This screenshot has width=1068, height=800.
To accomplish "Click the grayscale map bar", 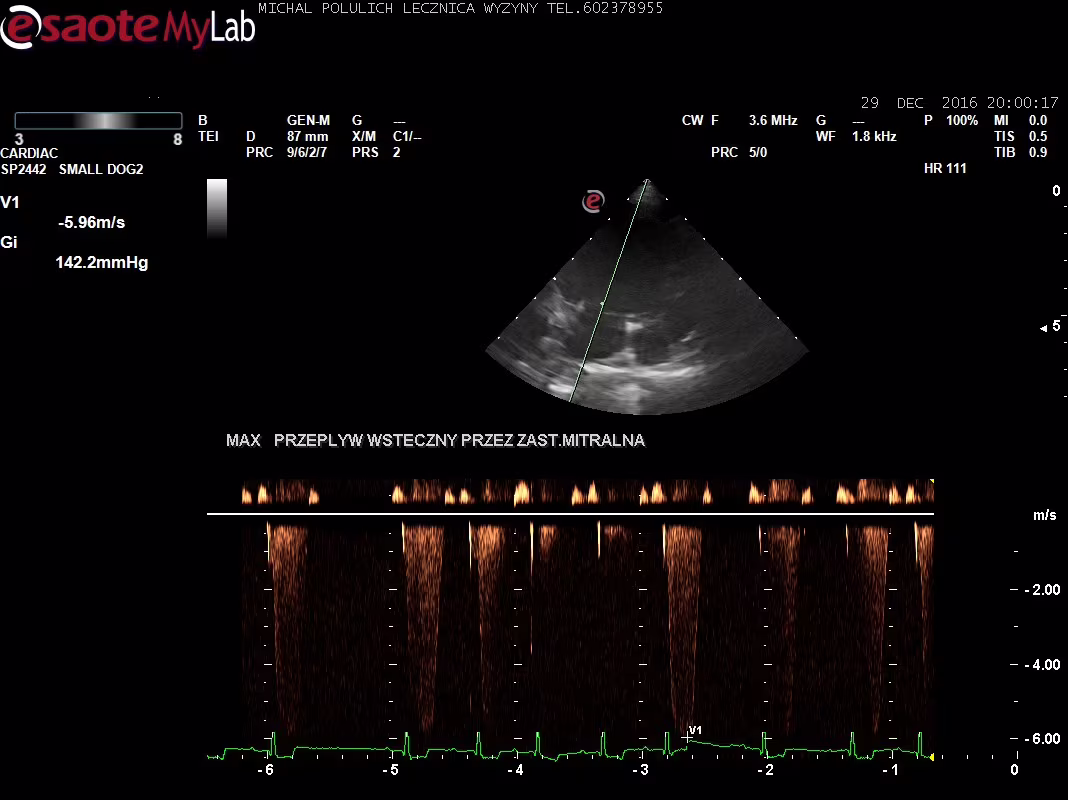I will [217, 208].
